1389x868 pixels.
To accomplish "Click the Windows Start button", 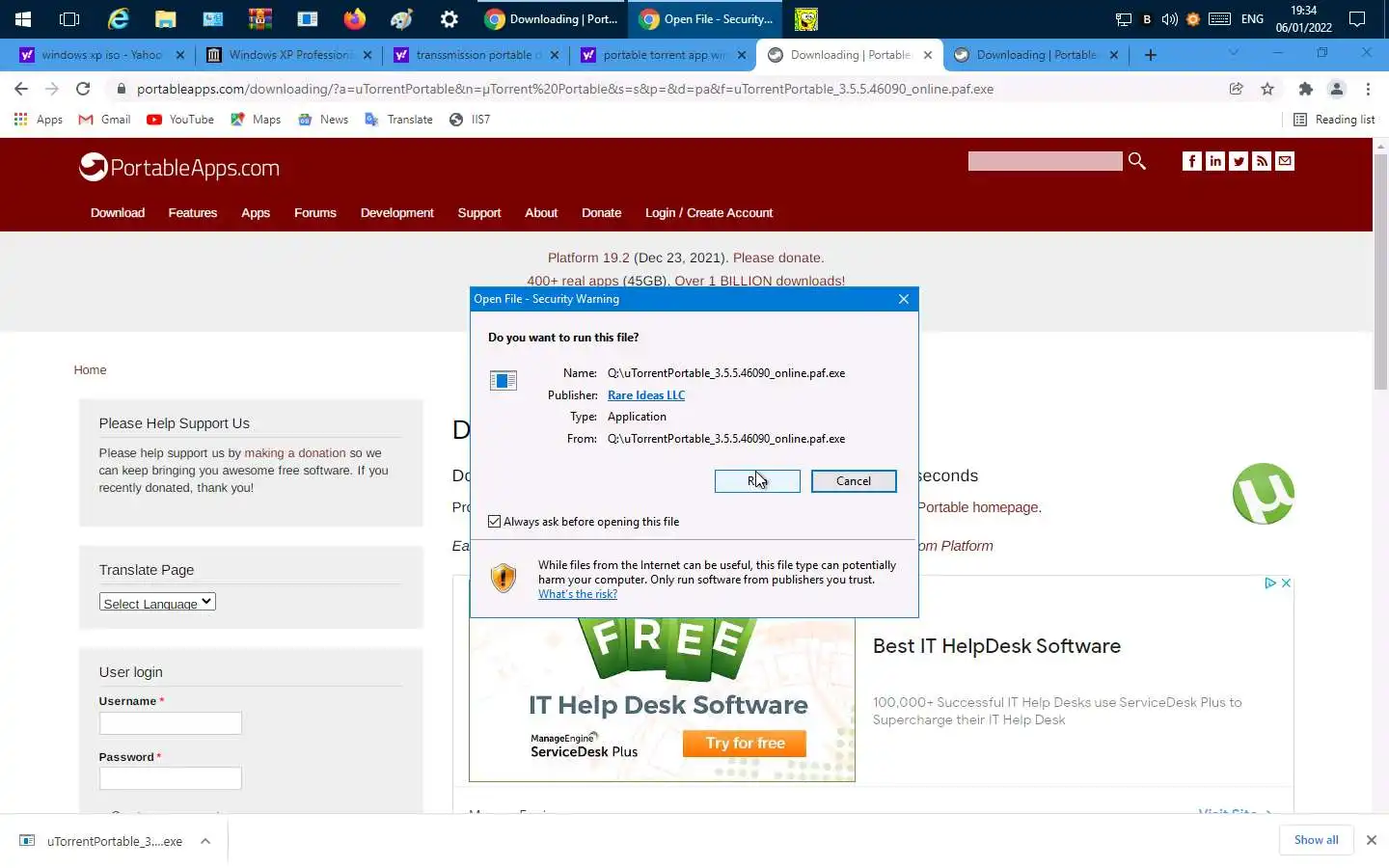I will click(23, 18).
